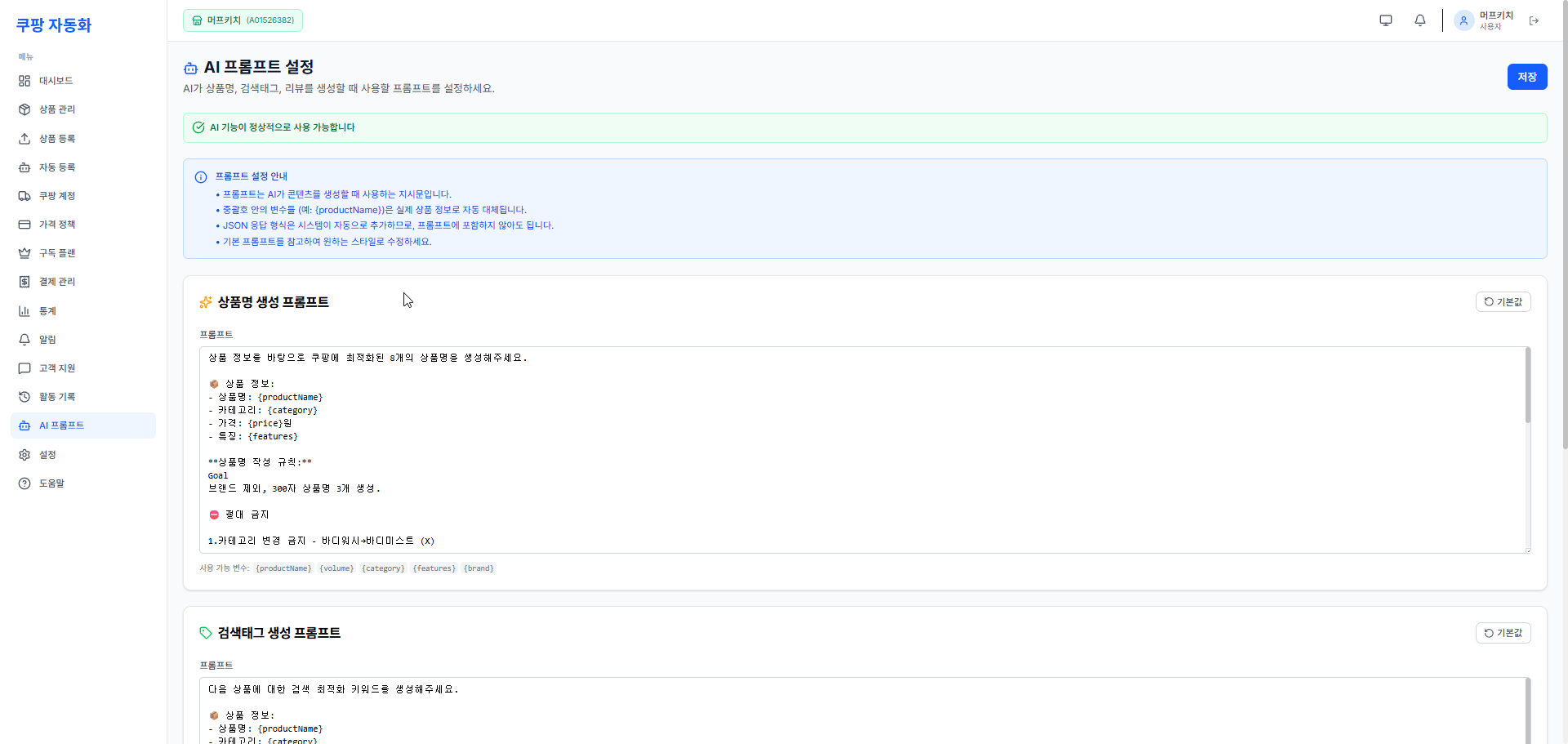
Task: Go to 알림 in the sidebar
Action: (83, 340)
